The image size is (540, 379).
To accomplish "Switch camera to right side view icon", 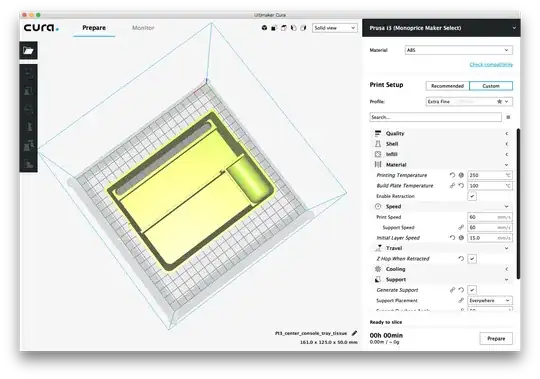I will pyautogui.click(x=303, y=28).
